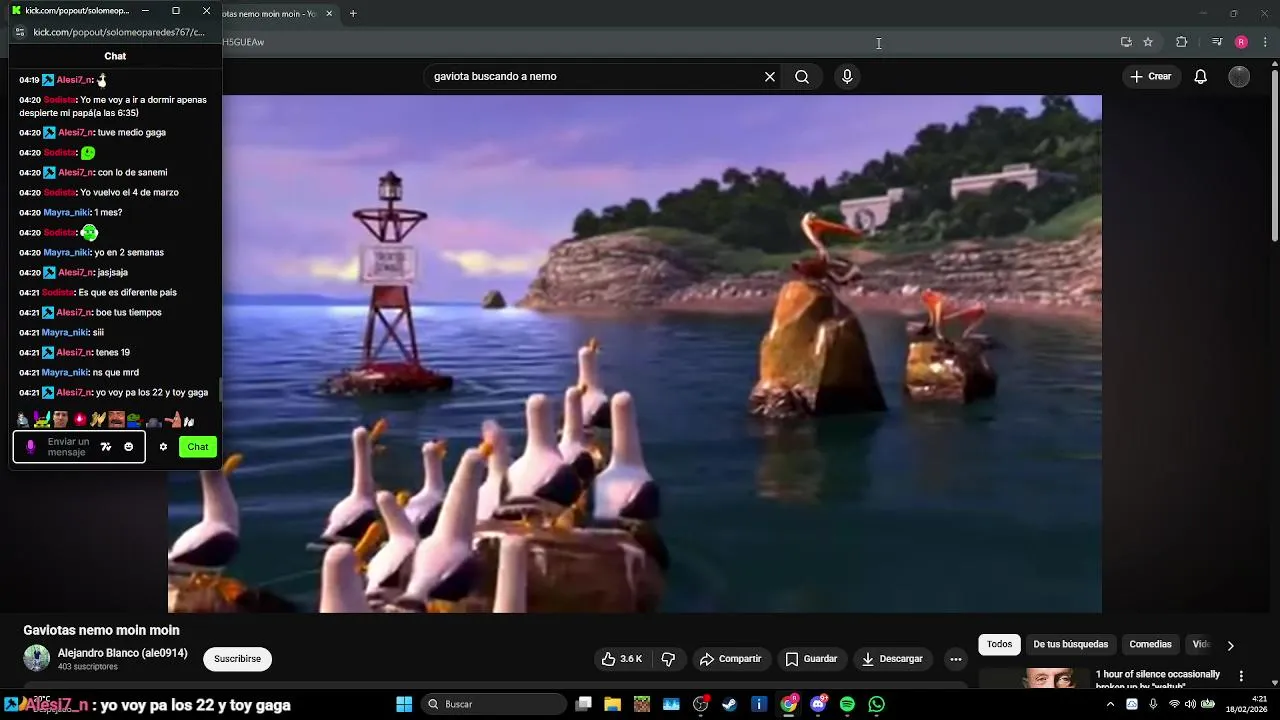Screen dimensions: 1280x720
Task: Download the video with Descargar
Action: click(892, 659)
